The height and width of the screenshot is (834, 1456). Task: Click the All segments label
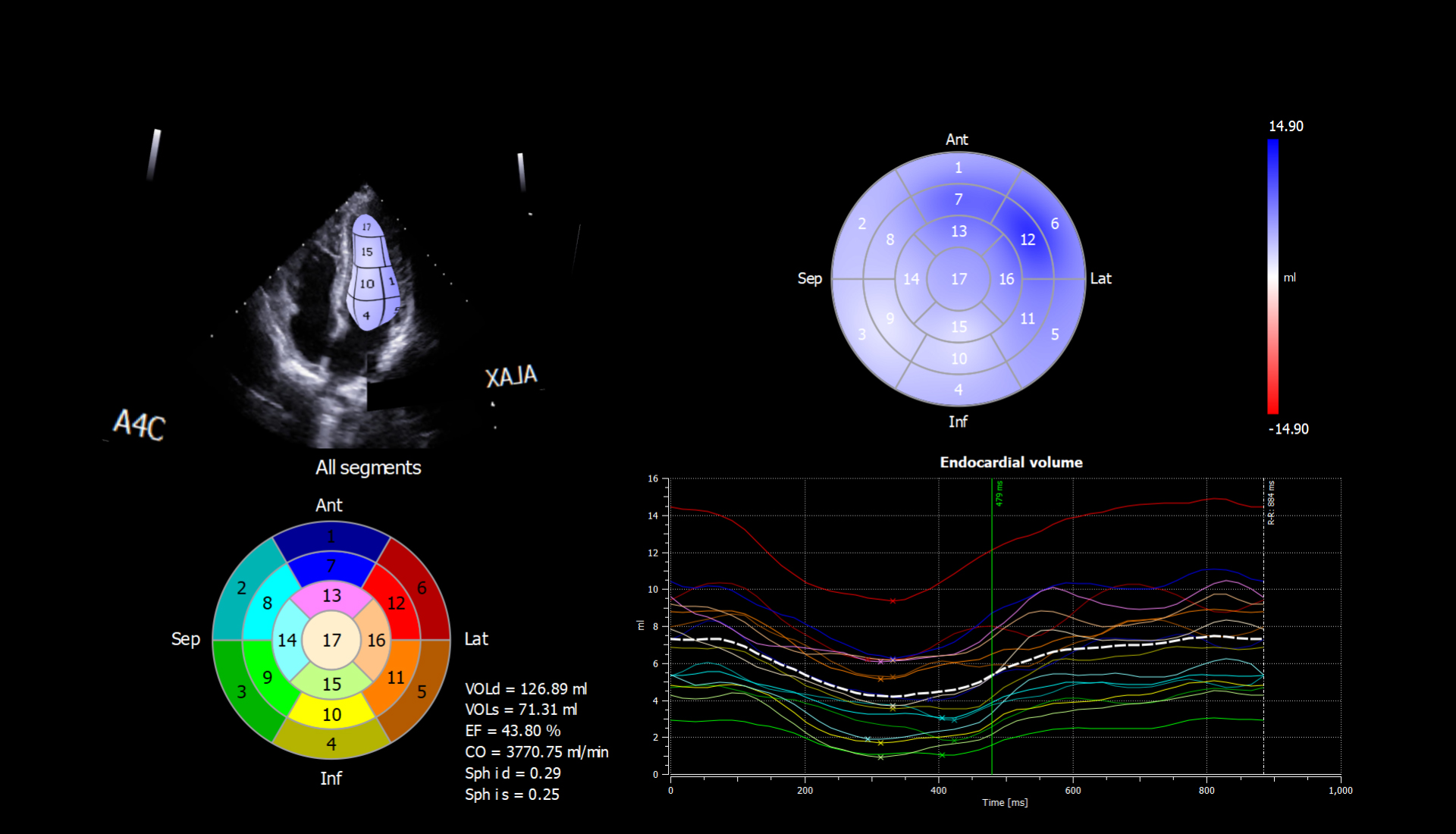coord(368,468)
